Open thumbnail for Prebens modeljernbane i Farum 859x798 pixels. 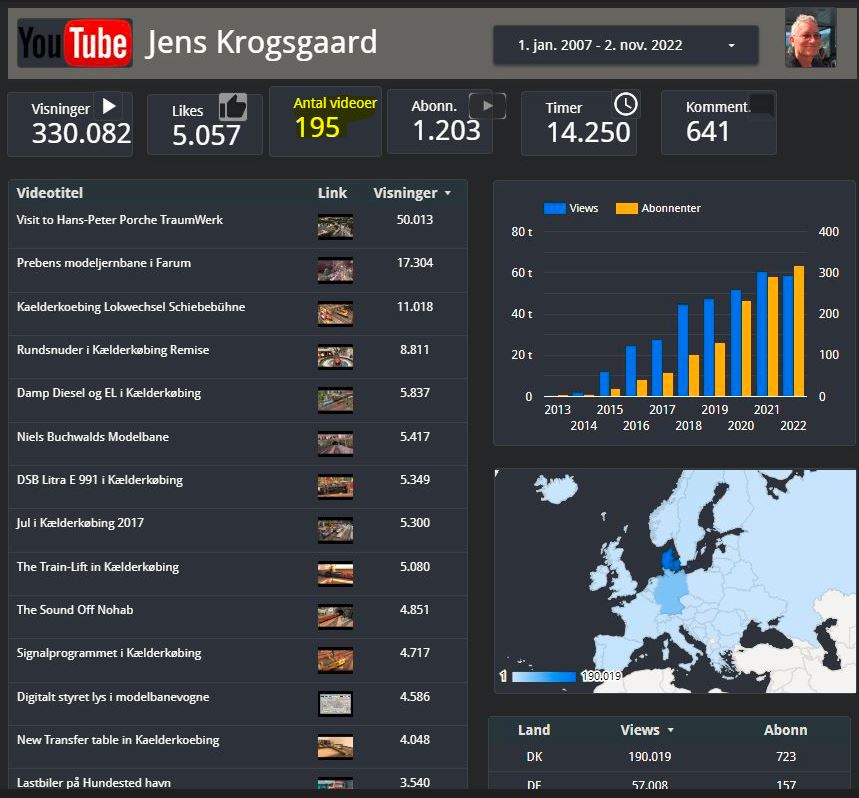335,270
